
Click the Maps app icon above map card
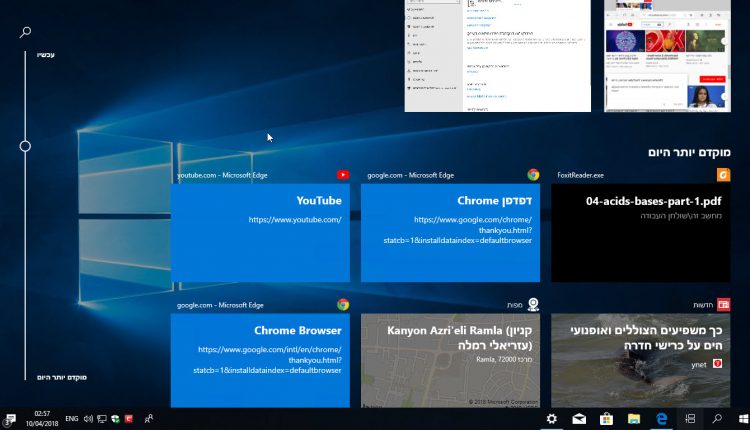click(x=533, y=305)
